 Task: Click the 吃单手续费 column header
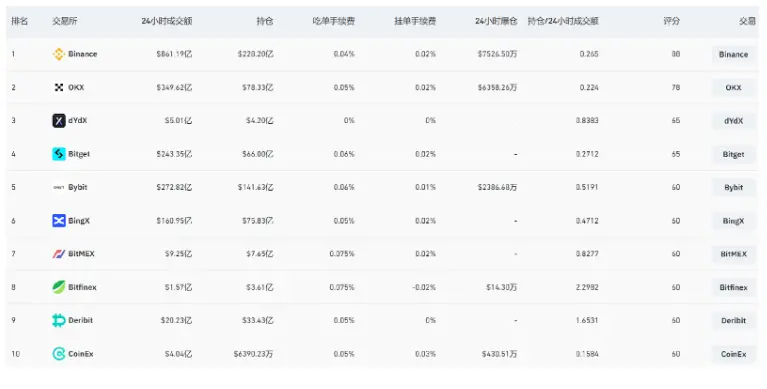334,21
